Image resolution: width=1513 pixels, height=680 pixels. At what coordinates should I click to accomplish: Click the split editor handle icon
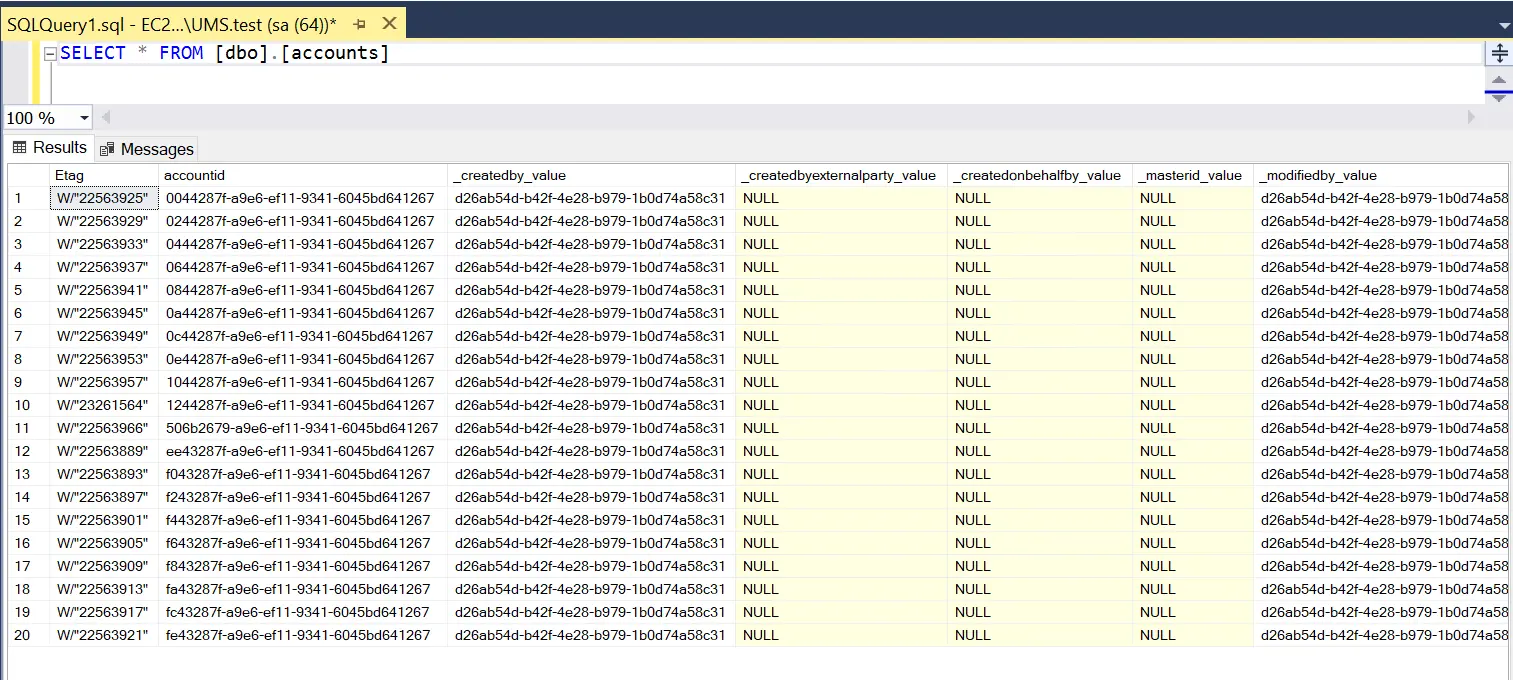pos(1499,53)
